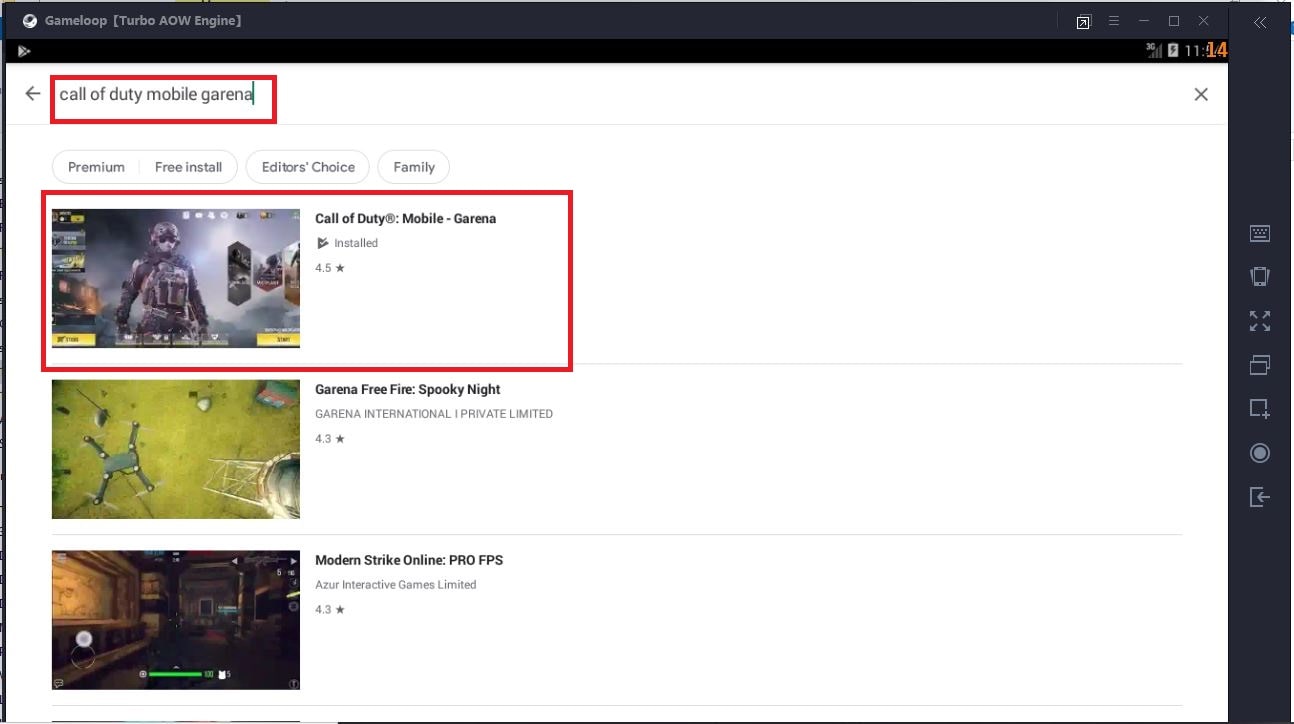Click the 4.3 rating under Garena Free Fire
Screen dimensions: 1294x724
click(330, 439)
